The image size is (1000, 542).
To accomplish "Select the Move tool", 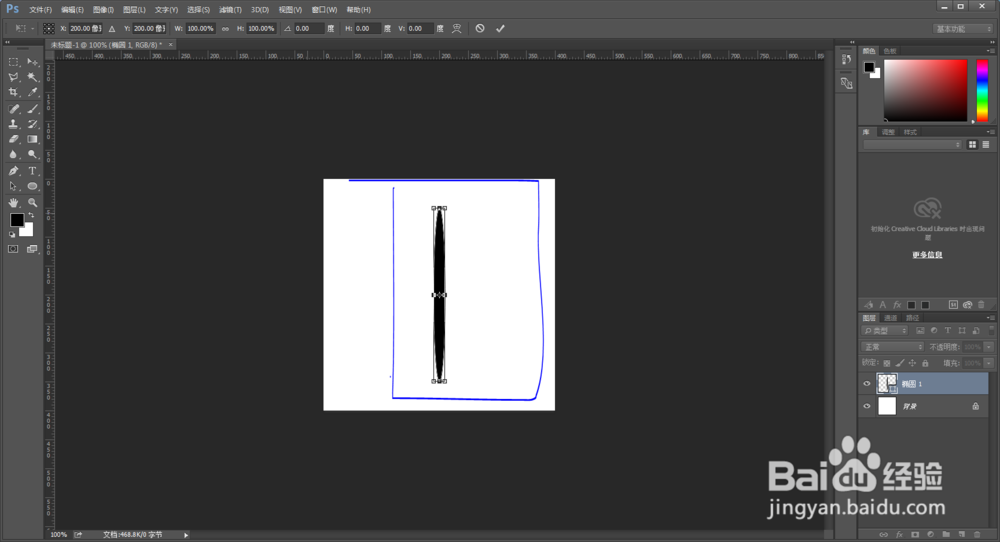I will point(33,62).
